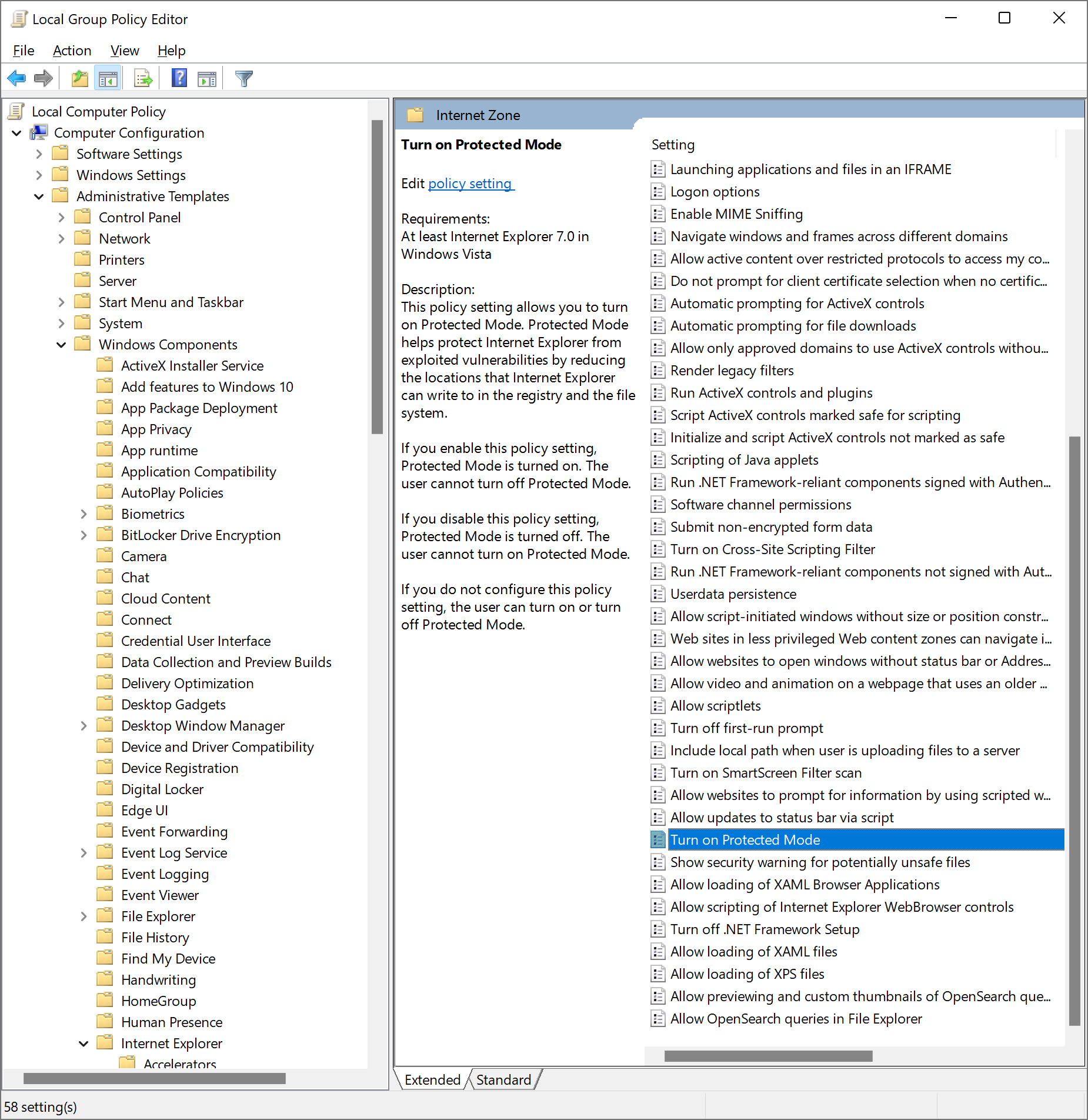Click the settings list horizontal scrollbar
The height and width of the screenshot is (1120, 1088).
[x=768, y=1056]
